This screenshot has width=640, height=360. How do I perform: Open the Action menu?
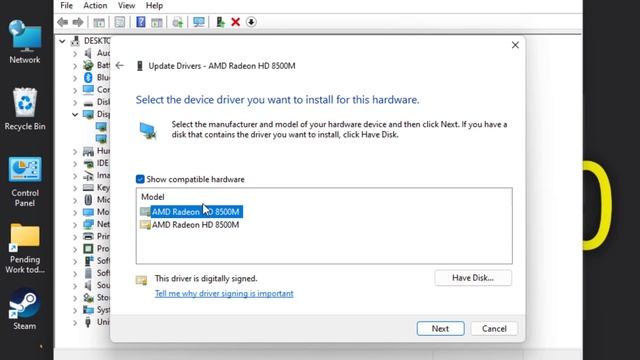[x=95, y=6]
